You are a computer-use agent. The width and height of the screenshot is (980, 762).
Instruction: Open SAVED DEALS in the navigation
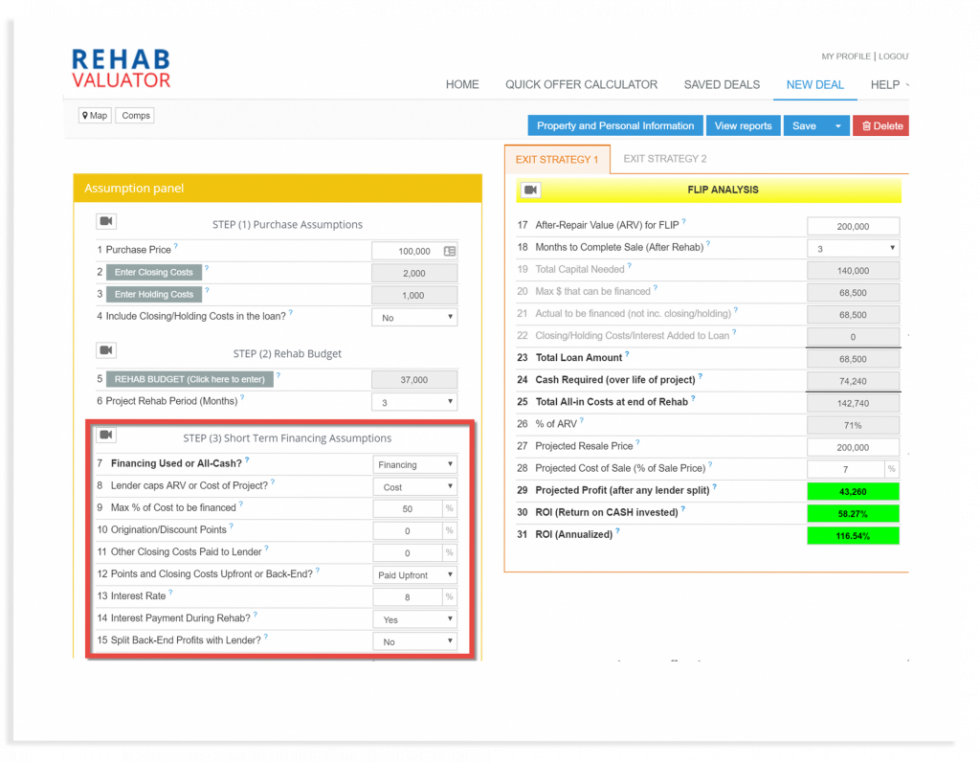coord(721,84)
